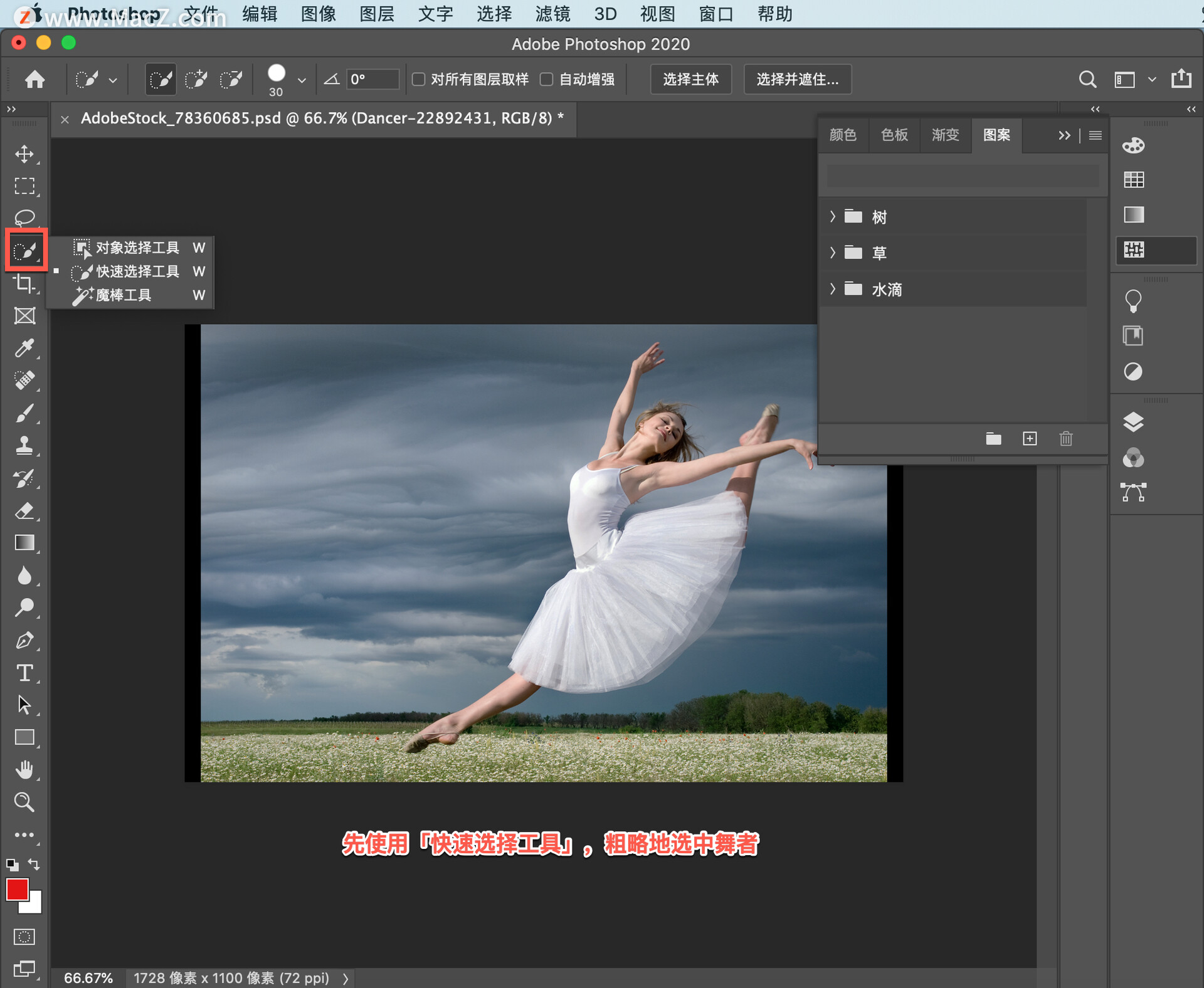Select the Lasso tool

(x=24, y=218)
